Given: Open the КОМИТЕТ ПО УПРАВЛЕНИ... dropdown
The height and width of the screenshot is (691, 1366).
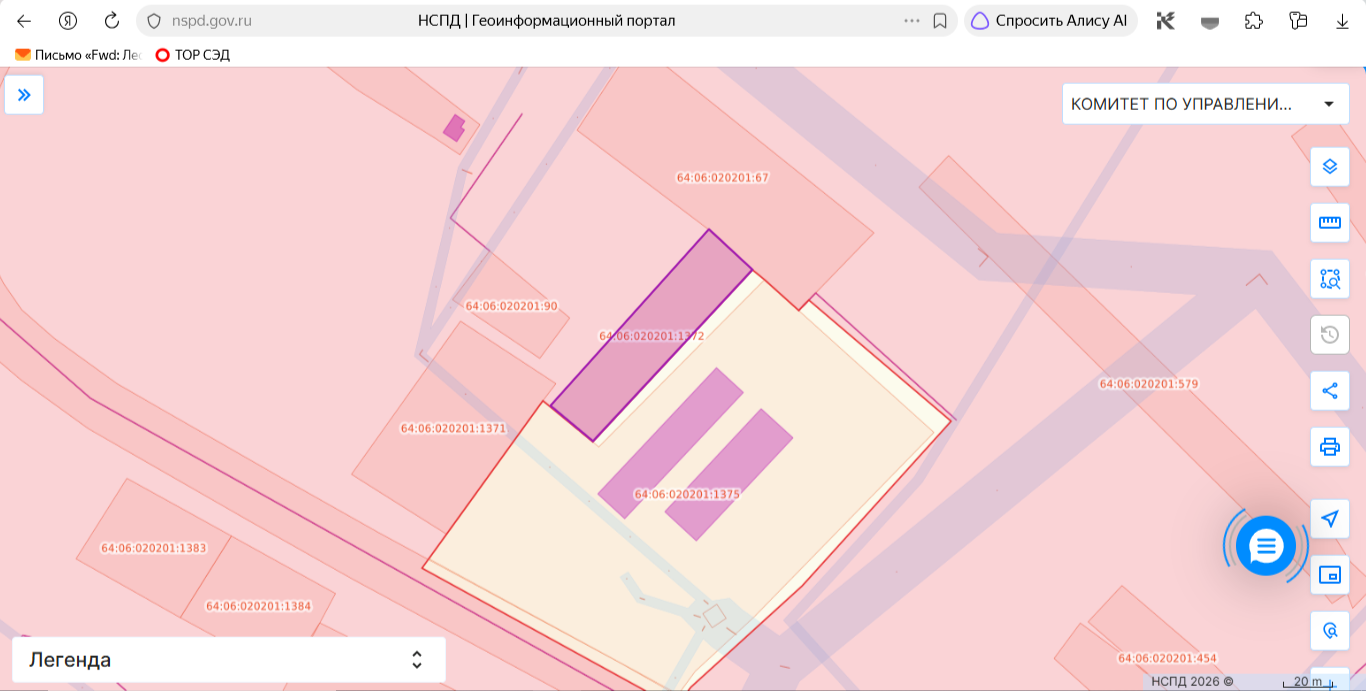Looking at the screenshot, I should pyautogui.click(x=1205, y=104).
